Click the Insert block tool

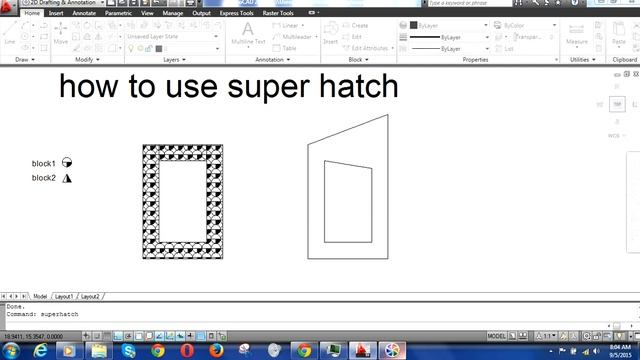(x=330, y=33)
